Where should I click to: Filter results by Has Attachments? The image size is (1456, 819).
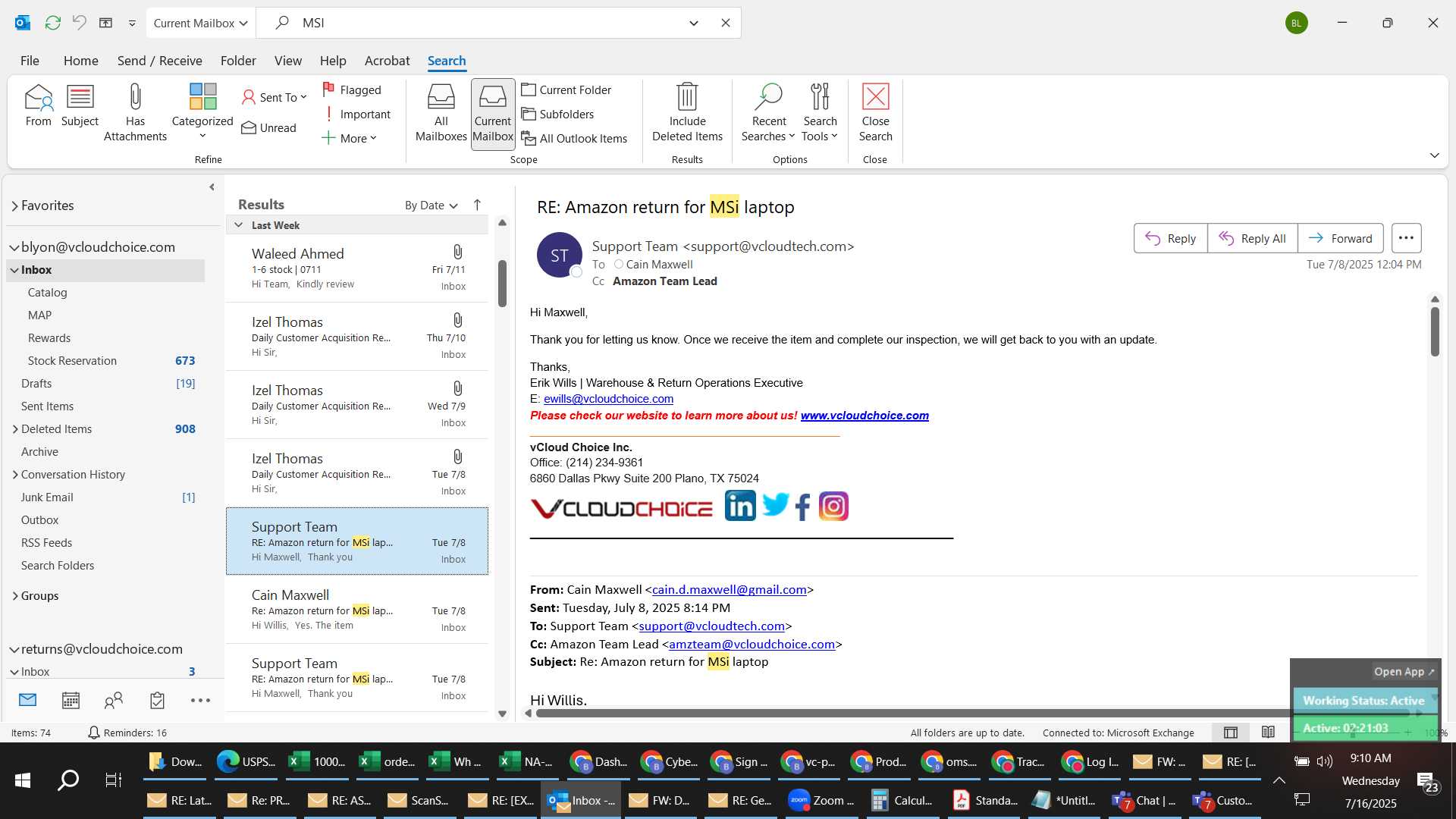tap(135, 113)
